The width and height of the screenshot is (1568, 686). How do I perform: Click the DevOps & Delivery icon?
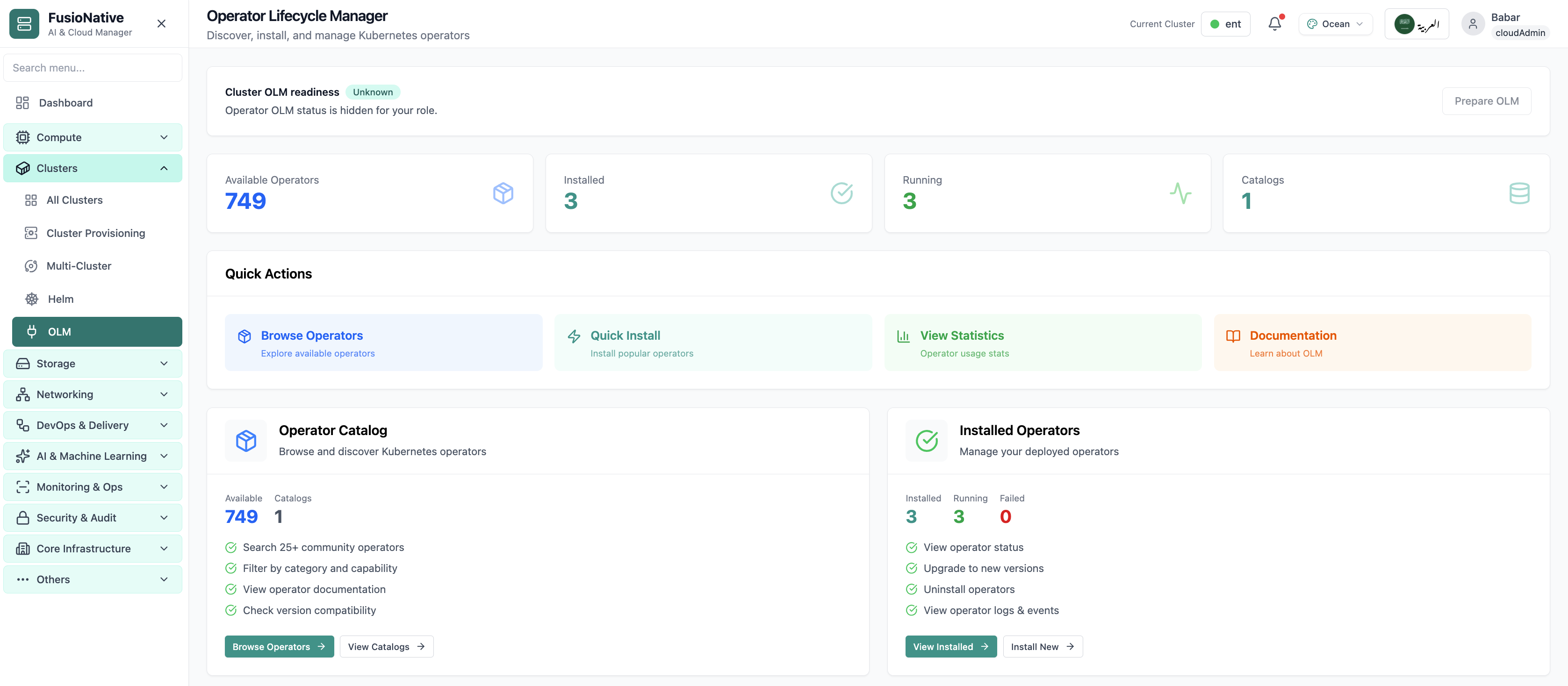22,425
